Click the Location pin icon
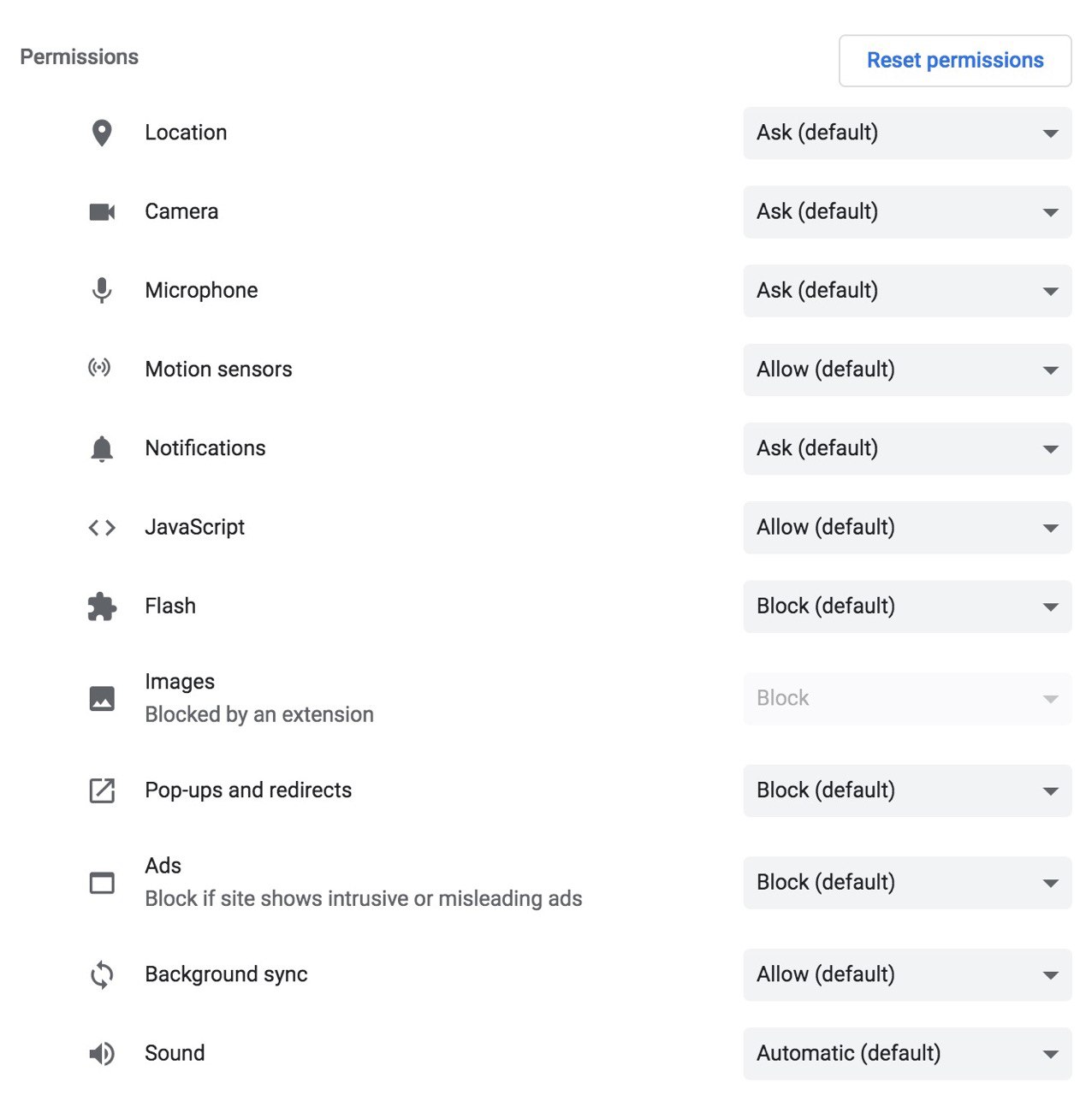1092x1095 pixels. (x=102, y=133)
